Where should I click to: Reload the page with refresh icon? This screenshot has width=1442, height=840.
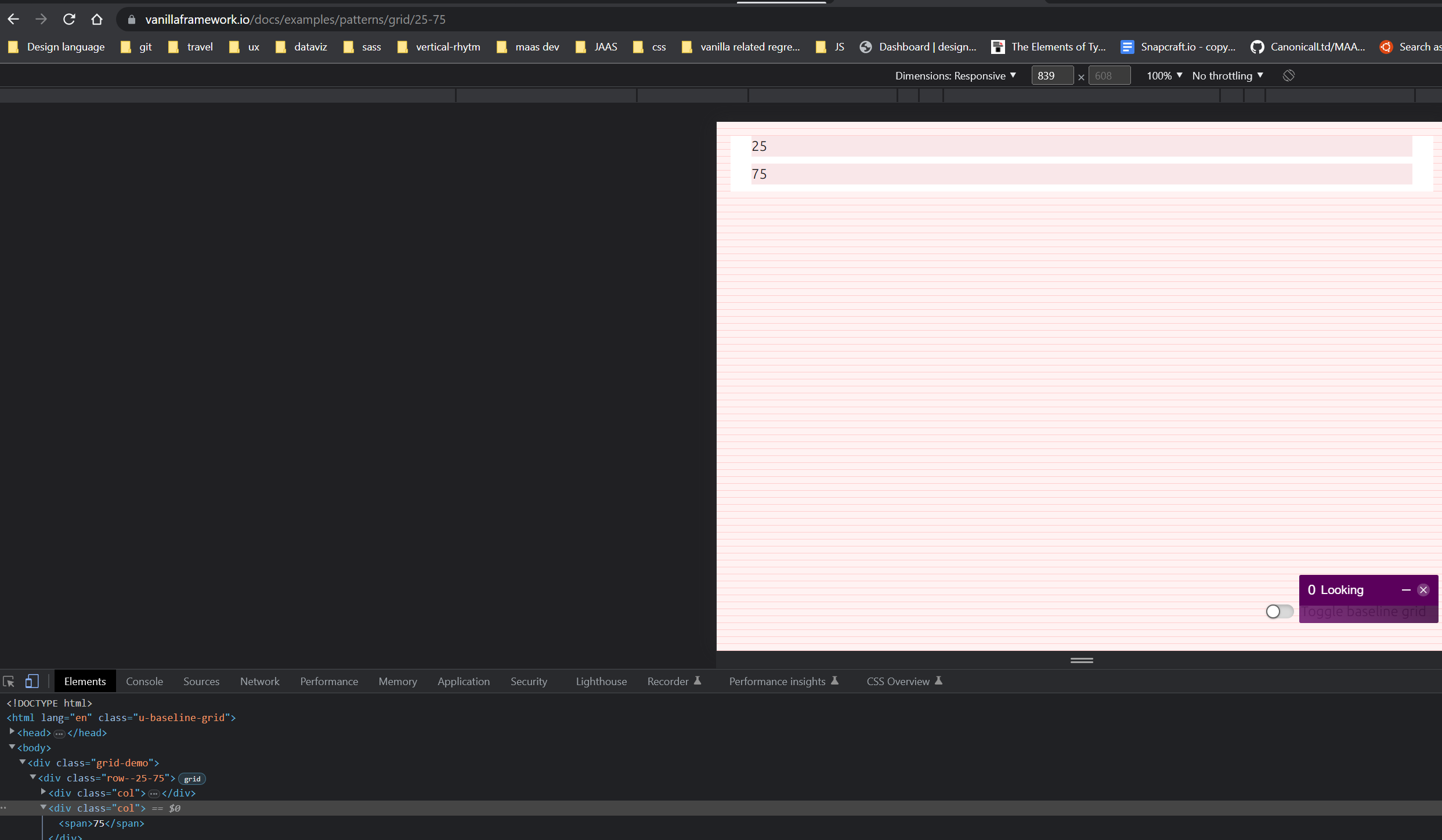point(69,19)
